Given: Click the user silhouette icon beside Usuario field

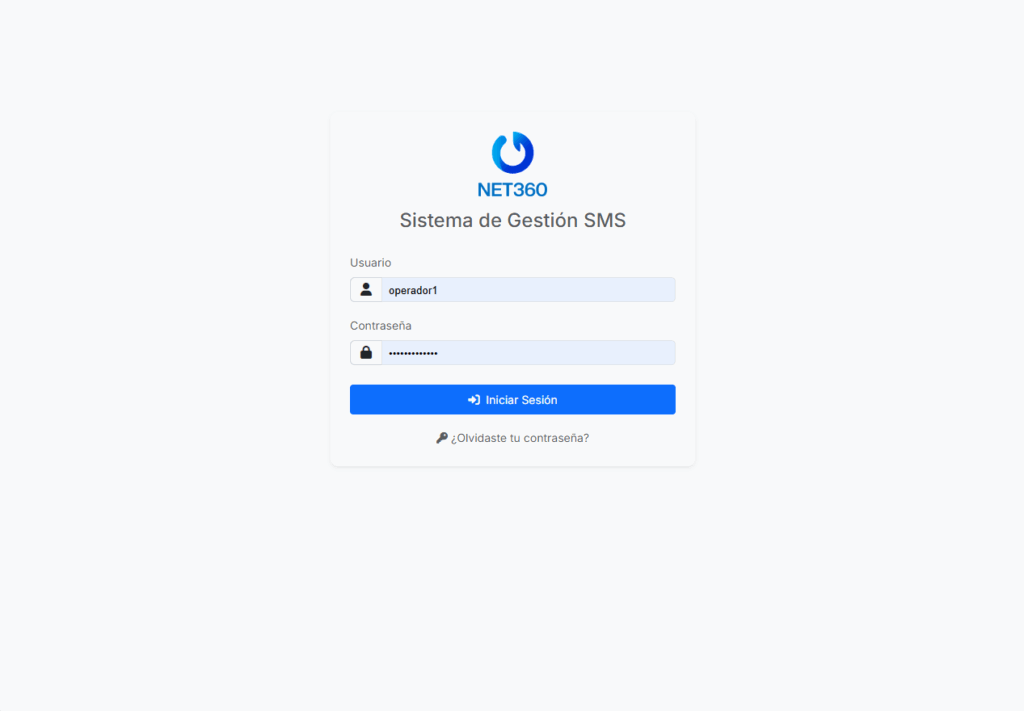Looking at the screenshot, I should pyautogui.click(x=366, y=289).
